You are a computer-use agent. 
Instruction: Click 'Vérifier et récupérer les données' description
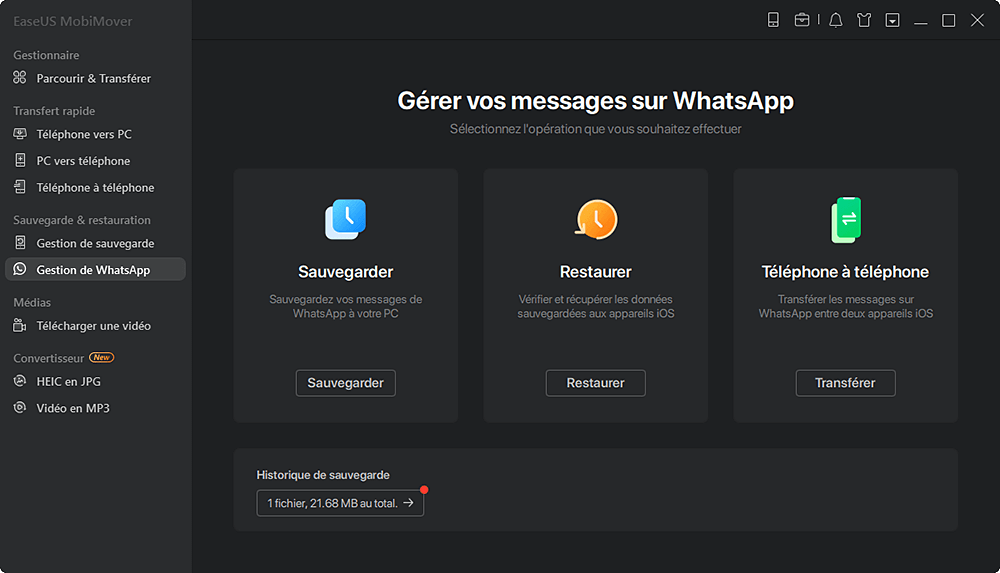pyautogui.click(x=596, y=306)
